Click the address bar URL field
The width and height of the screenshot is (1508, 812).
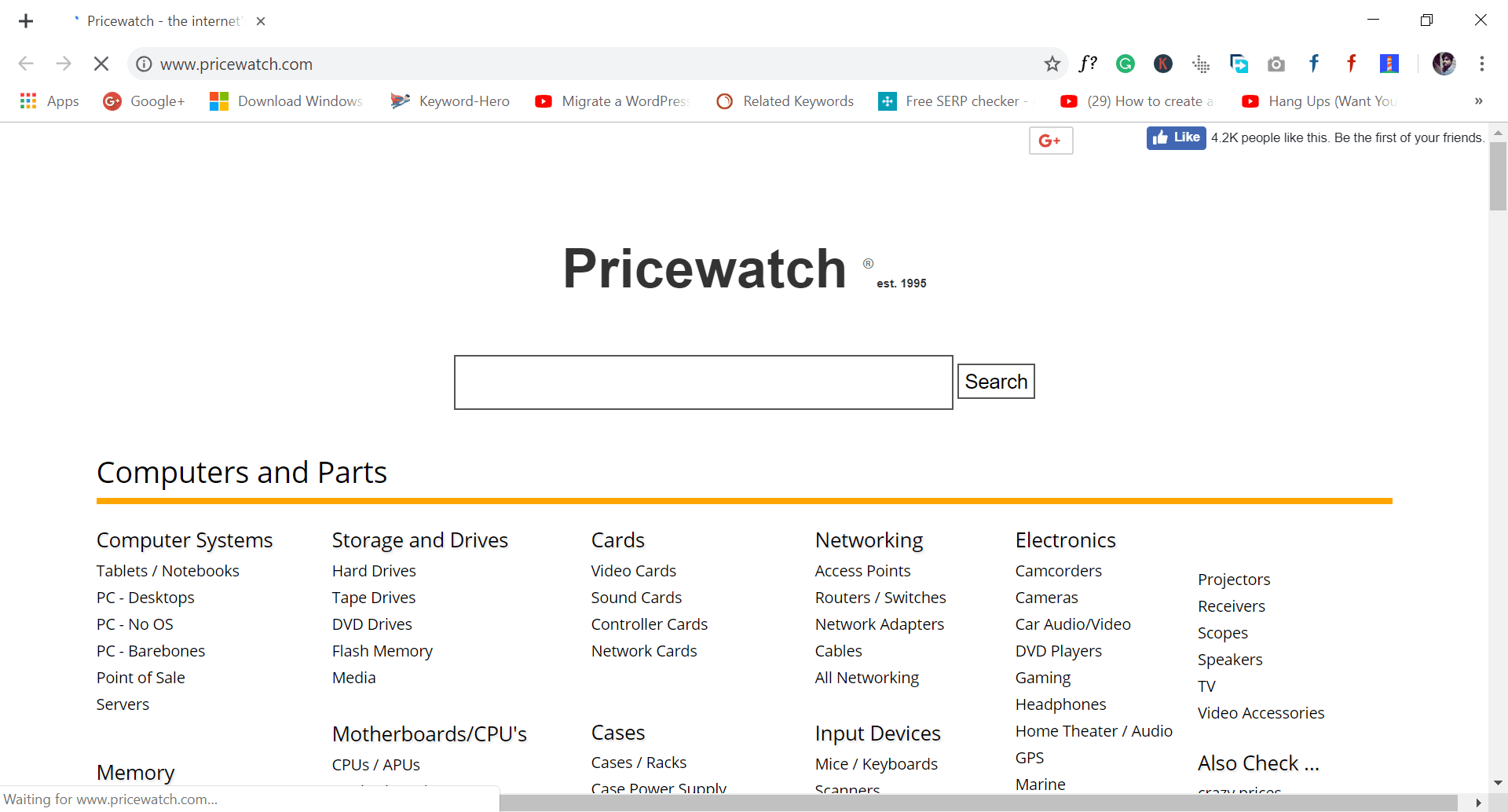click(597, 64)
